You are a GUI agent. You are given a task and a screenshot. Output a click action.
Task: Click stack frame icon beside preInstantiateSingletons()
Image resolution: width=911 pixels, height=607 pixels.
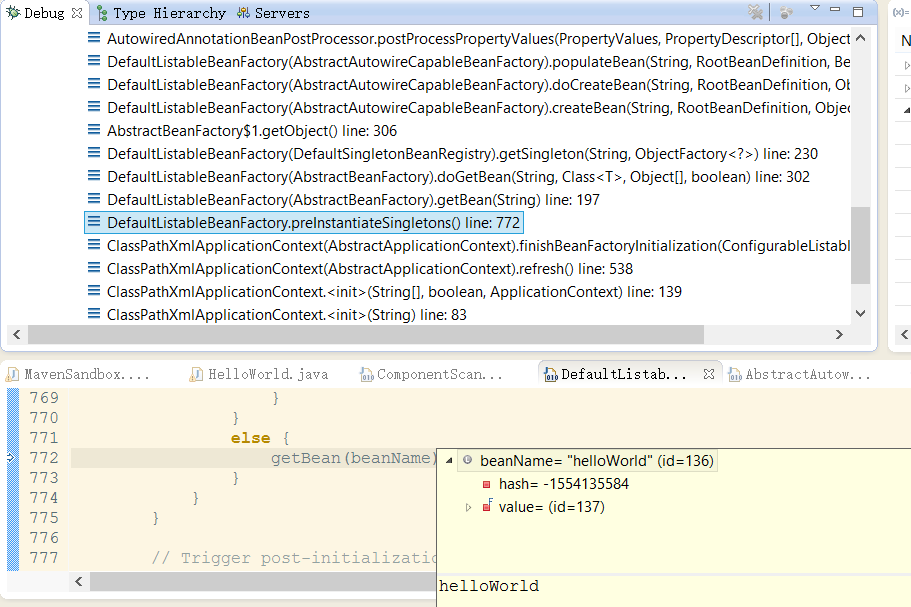94,222
